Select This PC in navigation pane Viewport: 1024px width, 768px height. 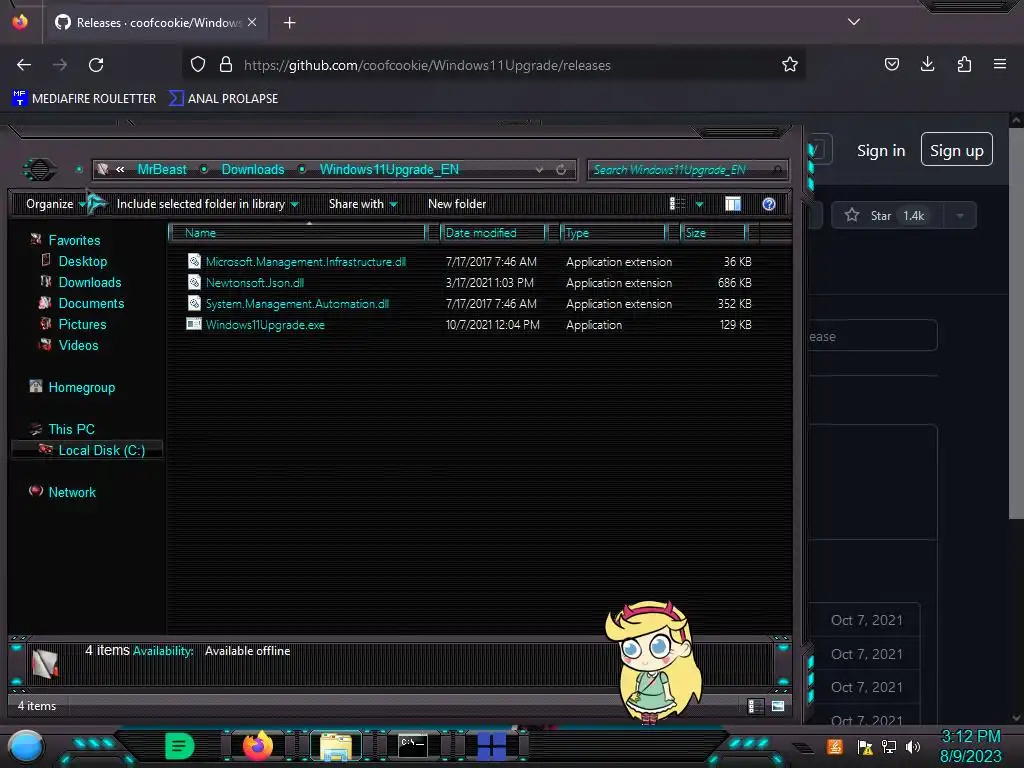click(x=71, y=429)
